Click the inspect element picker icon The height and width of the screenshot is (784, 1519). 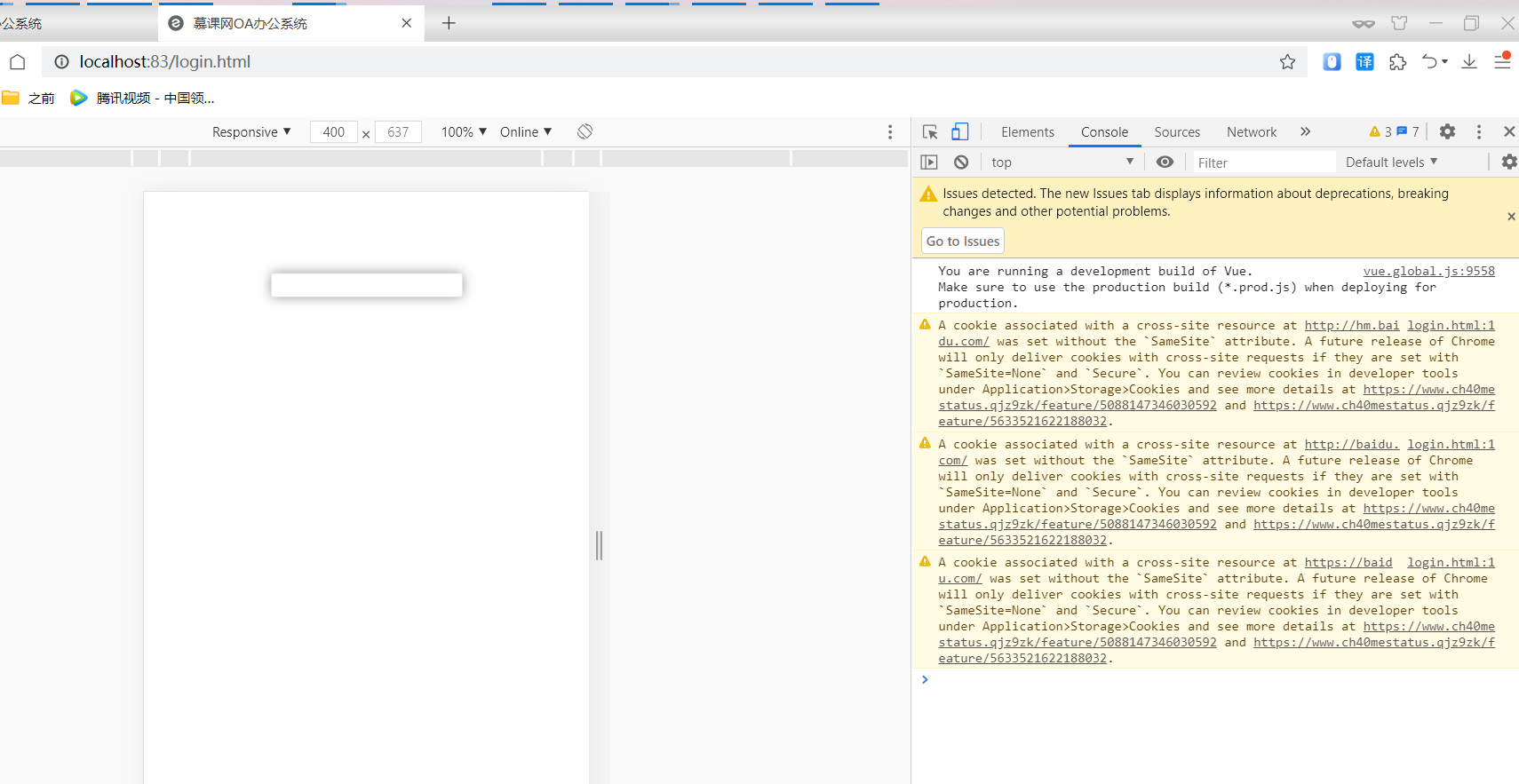click(x=930, y=131)
